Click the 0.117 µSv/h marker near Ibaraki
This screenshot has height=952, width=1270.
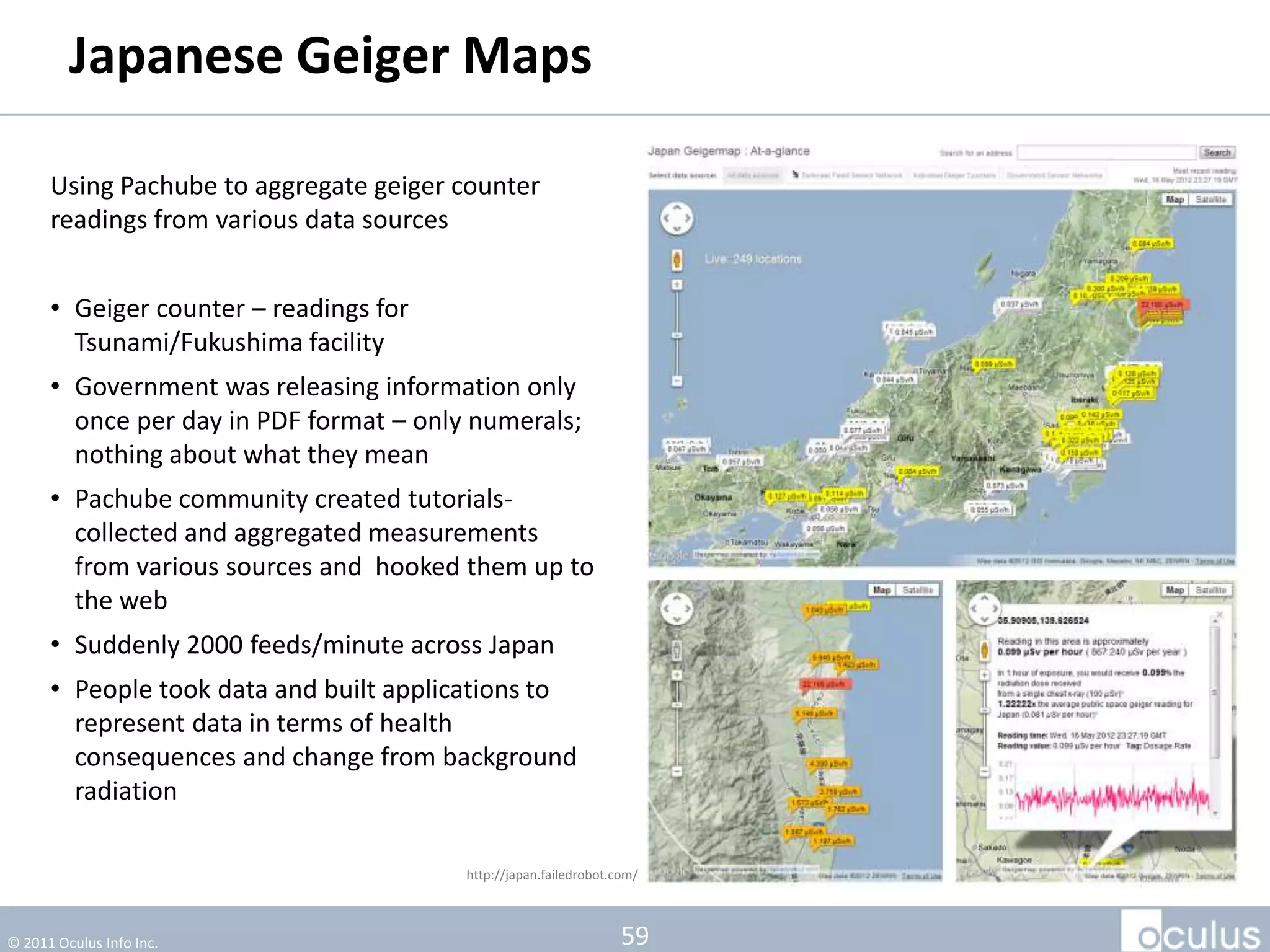[1132, 394]
